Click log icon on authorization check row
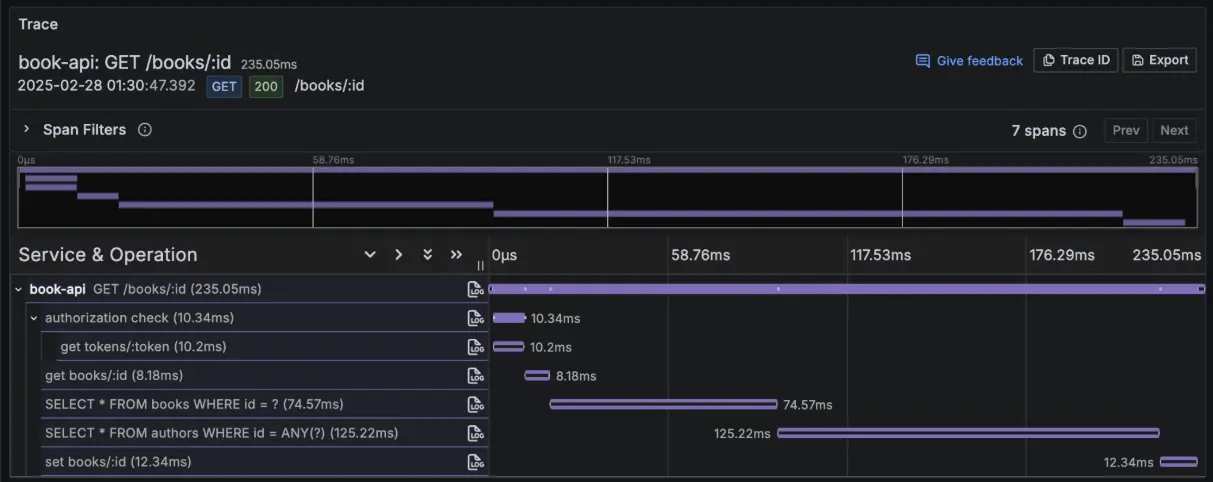The width and height of the screenshot is (1213, 482). tap(475, 318)
